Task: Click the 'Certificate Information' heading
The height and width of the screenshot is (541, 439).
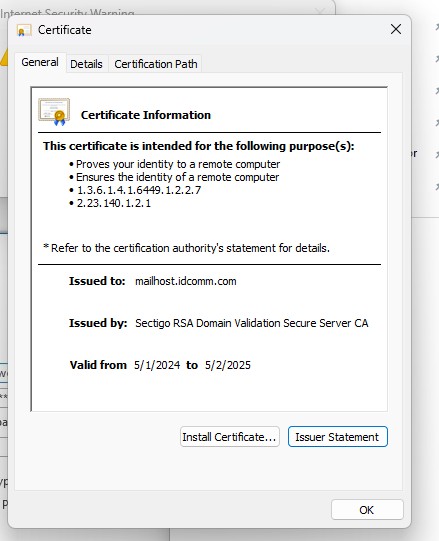Action: [146, 115]
